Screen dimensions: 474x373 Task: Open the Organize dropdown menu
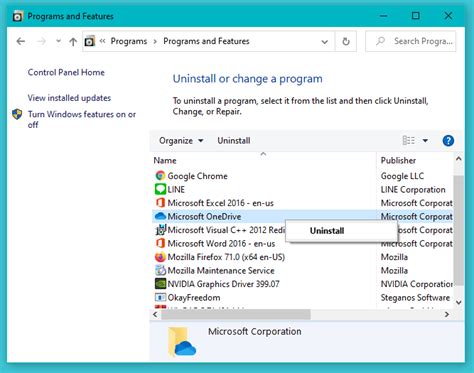point(181,141)
